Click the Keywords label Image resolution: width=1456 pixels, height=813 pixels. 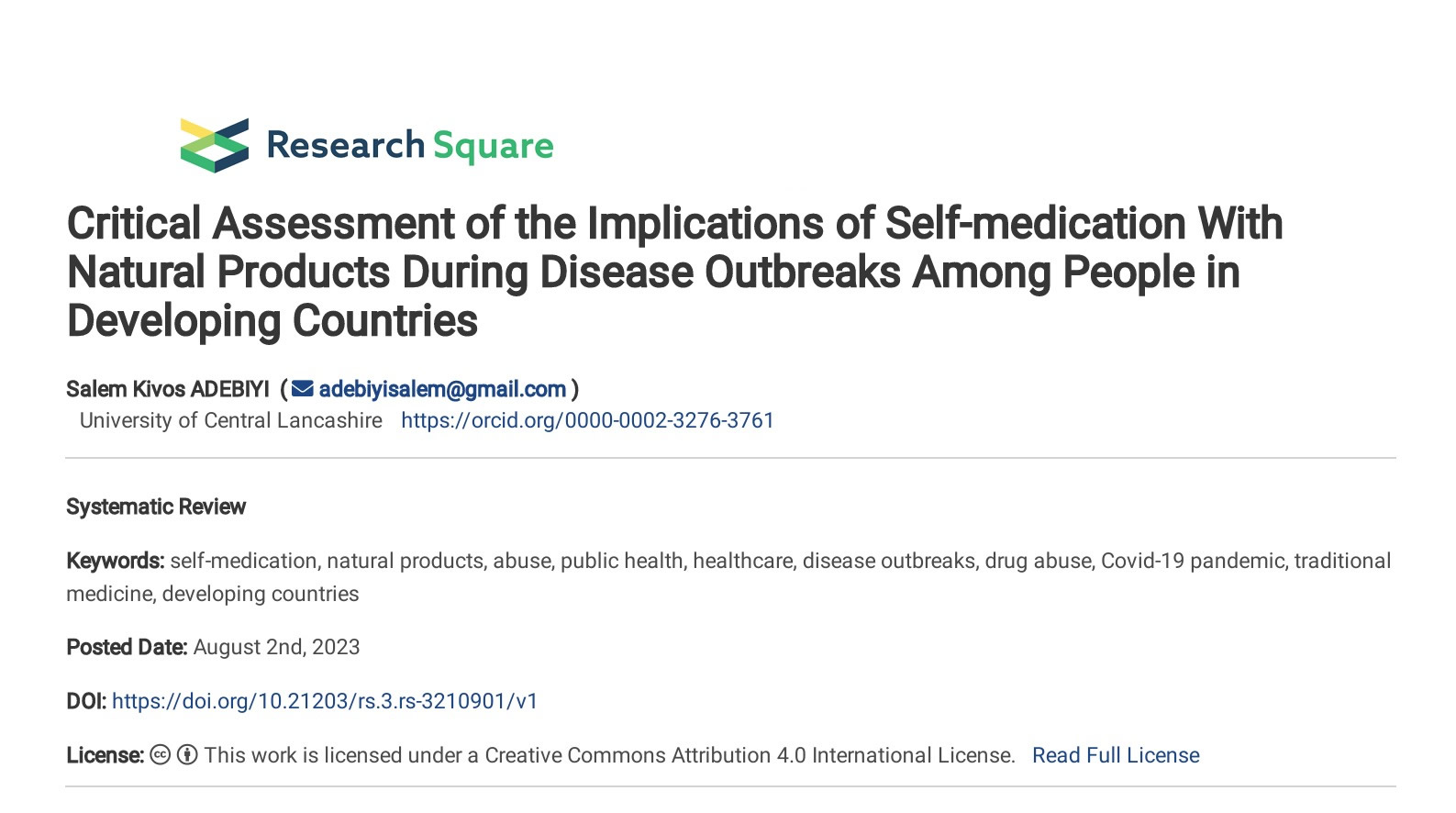(116, 561)
